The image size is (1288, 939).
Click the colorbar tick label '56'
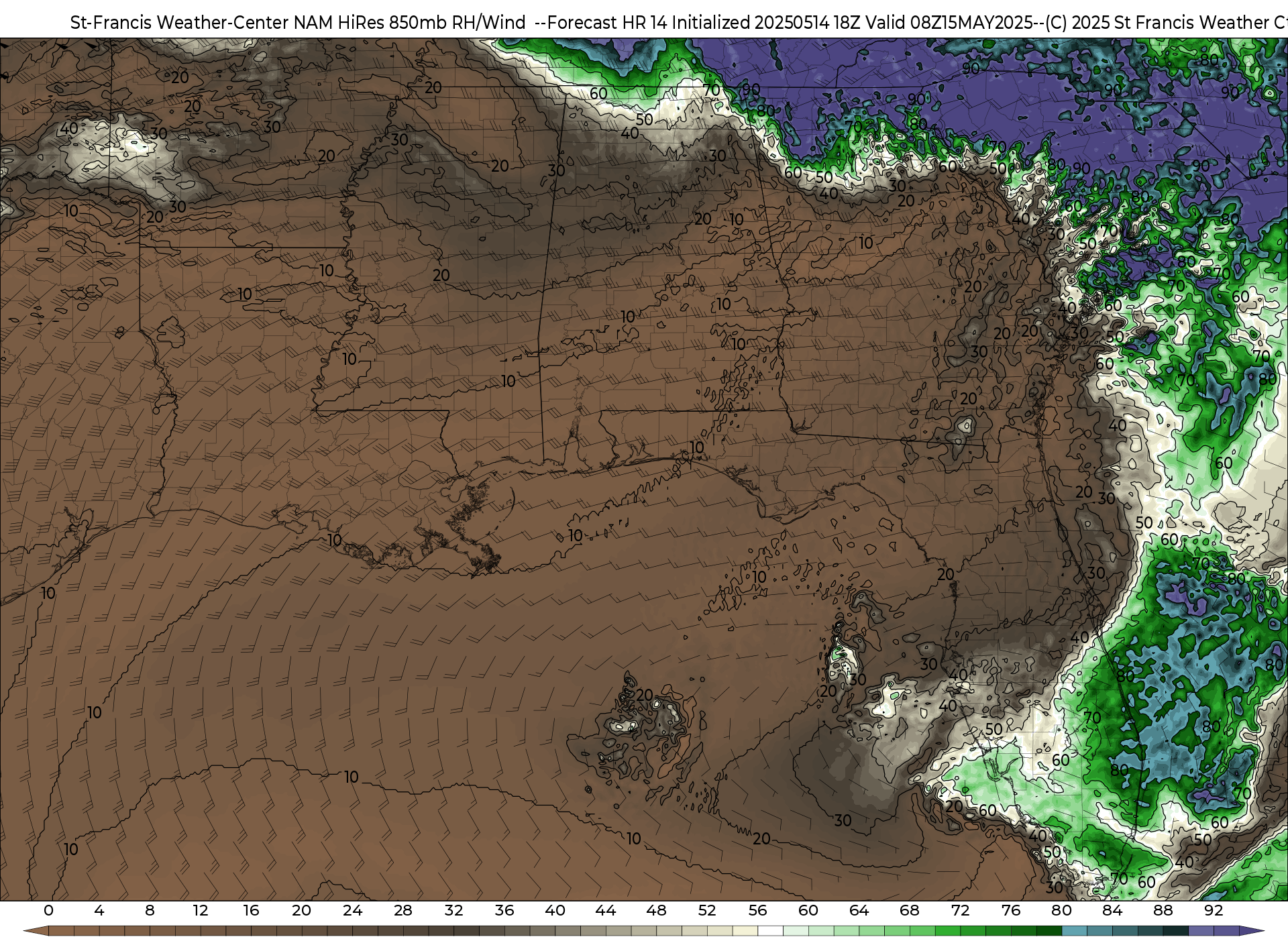click(758, 910)
